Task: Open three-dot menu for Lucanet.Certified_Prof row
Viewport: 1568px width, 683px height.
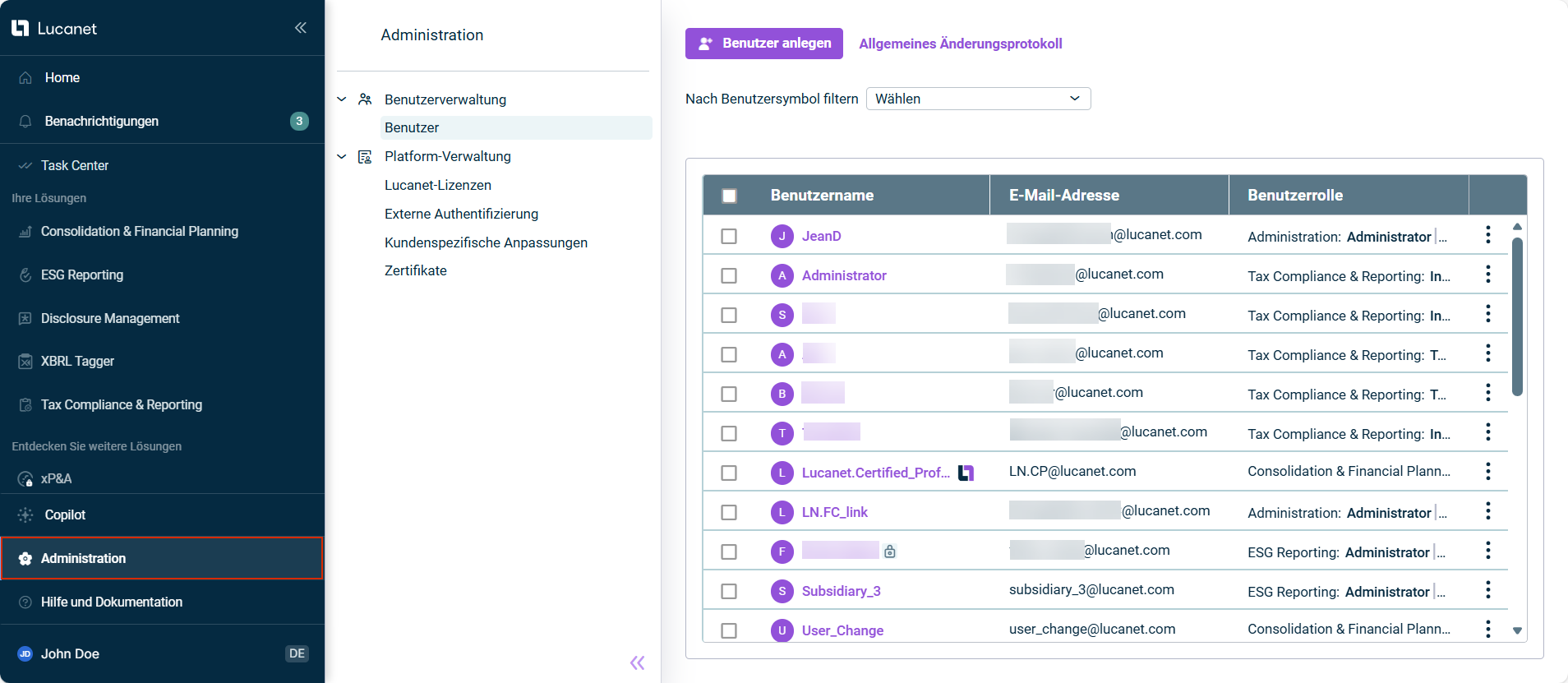Action: click(1488, 472)
